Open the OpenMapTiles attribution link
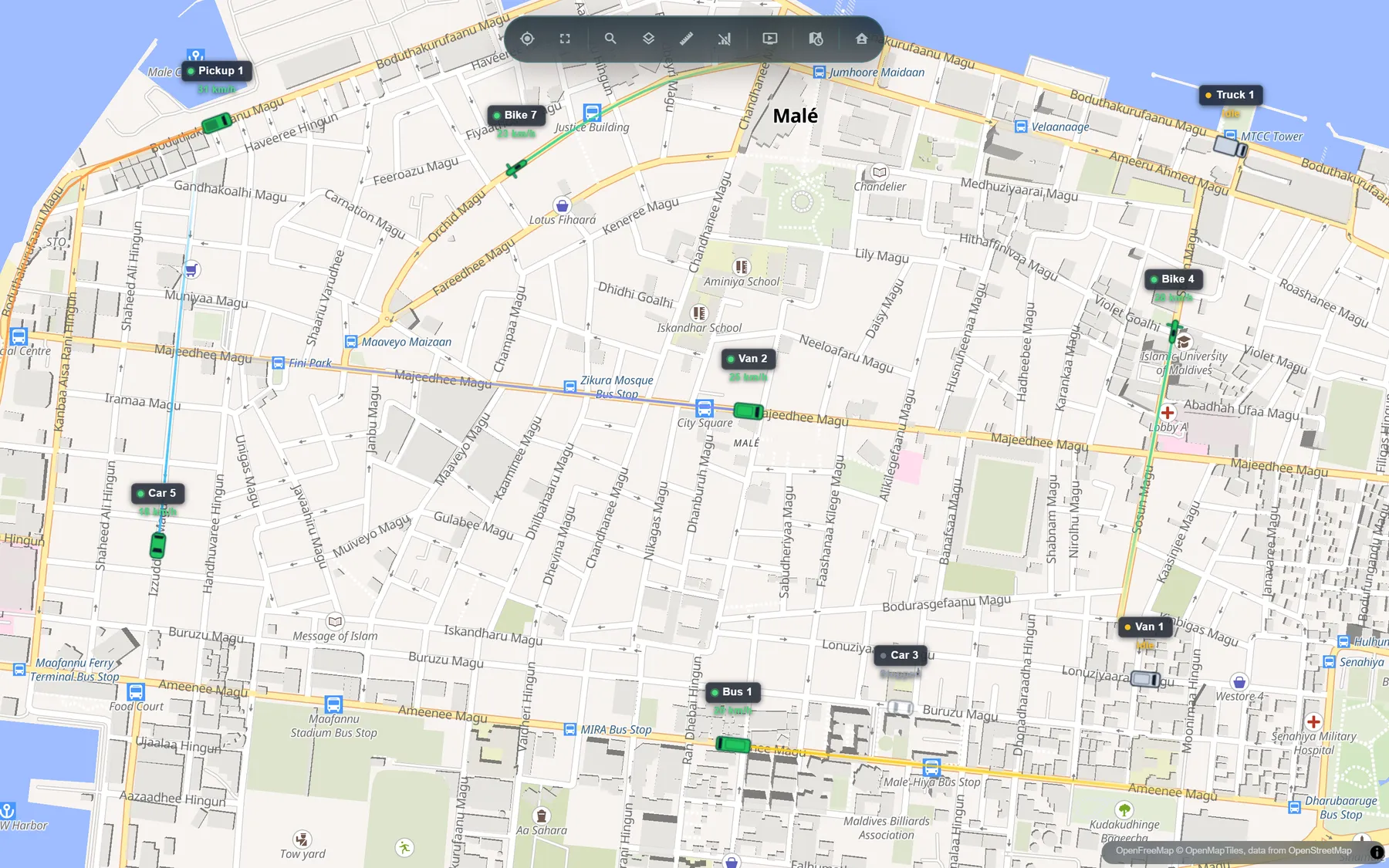Image resolution: width=1389 pixels, height=868 pixels. pos(1214,851)
